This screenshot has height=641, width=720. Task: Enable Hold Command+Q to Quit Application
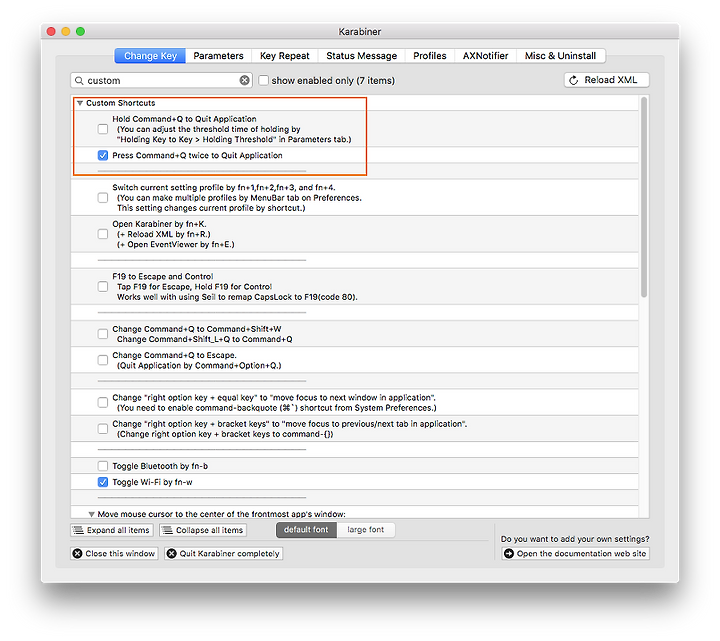tap(103, 129)
